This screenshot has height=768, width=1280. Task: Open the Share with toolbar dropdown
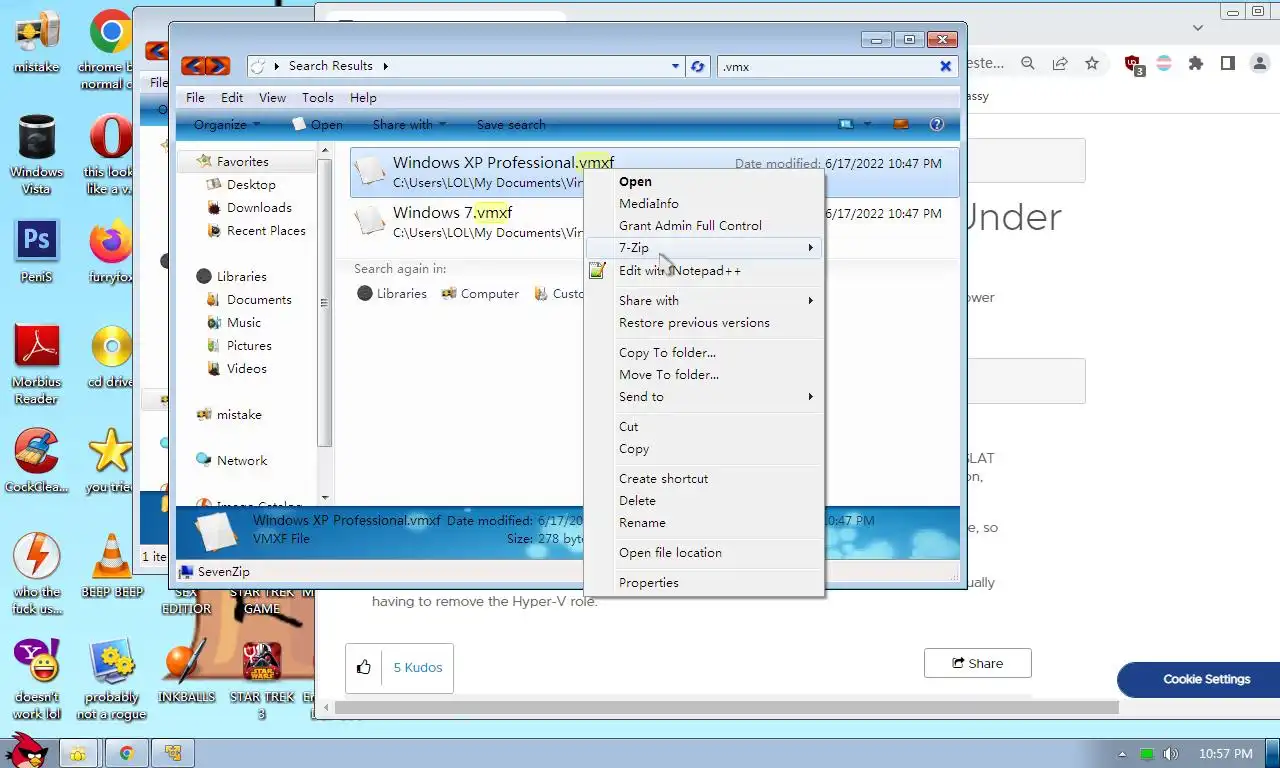[x=409, y=125]
